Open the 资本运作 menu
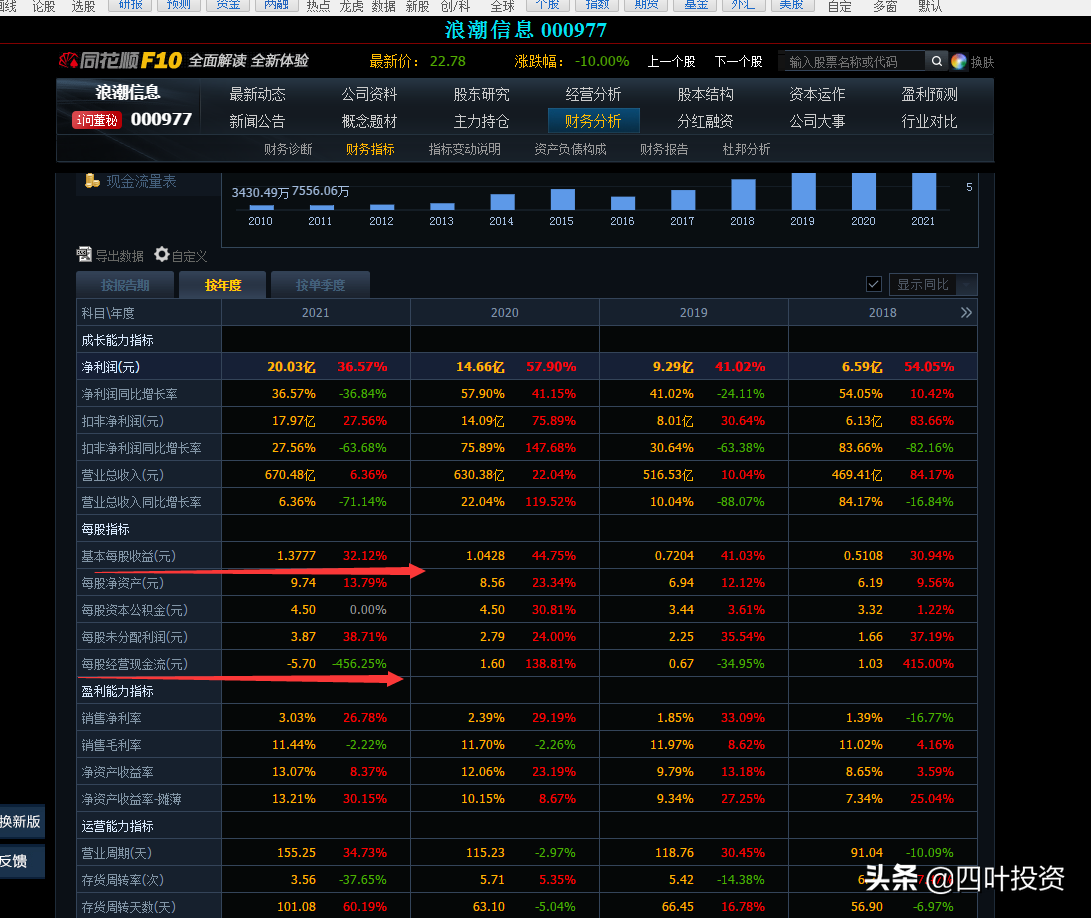The height and width of the screenshot is (918, 1091). [818, 94]
